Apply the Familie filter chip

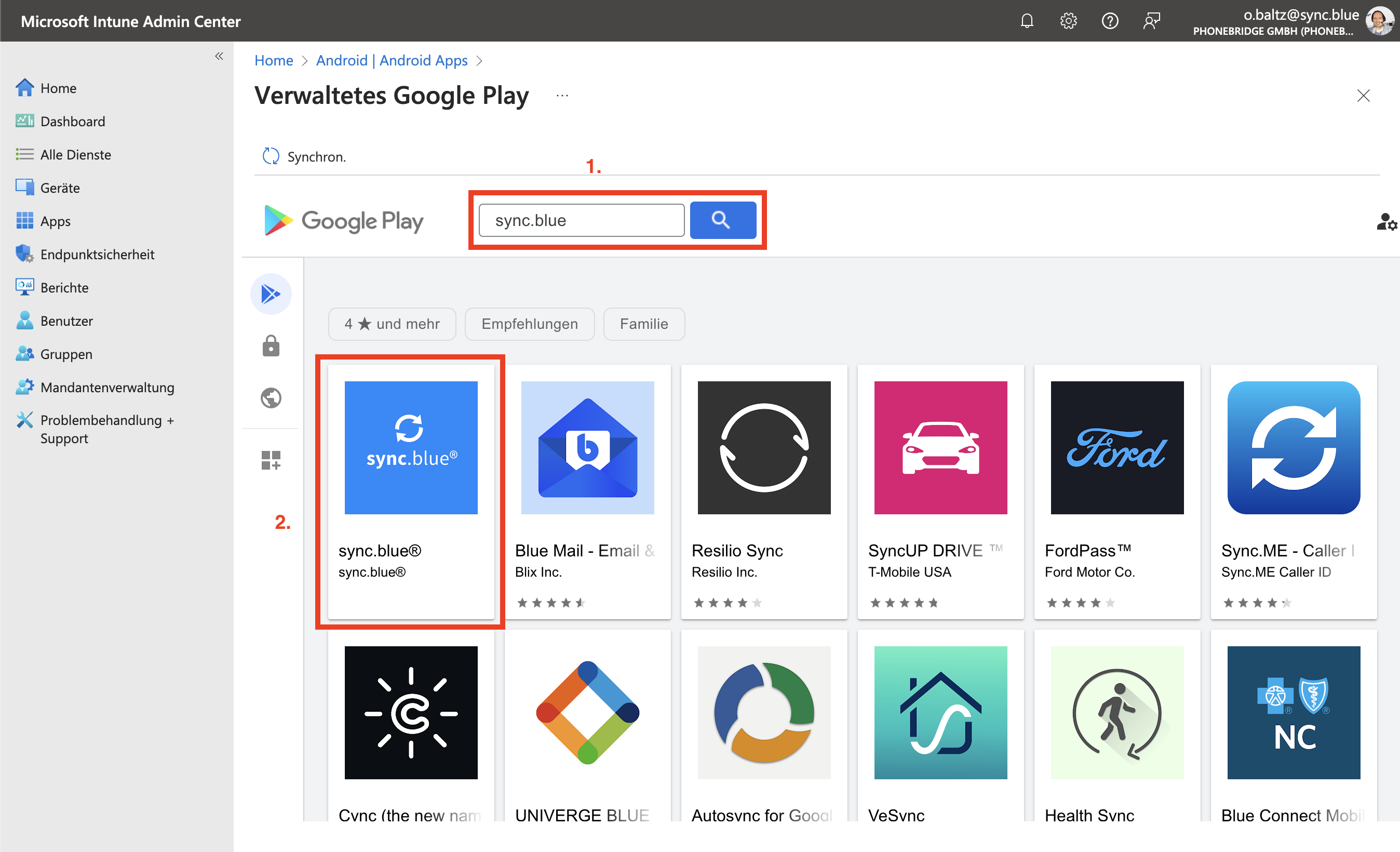(x=644, y=324)
